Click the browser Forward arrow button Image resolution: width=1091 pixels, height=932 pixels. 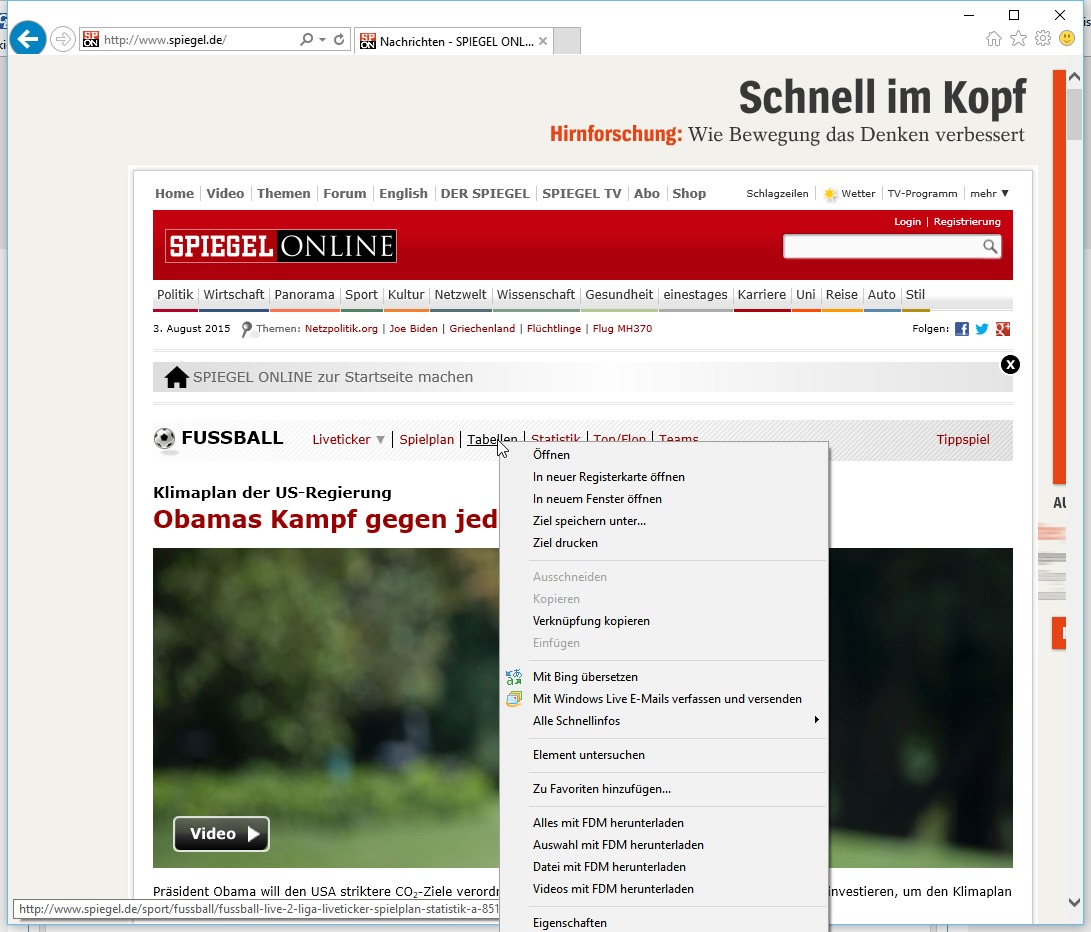tap(63, 39)
